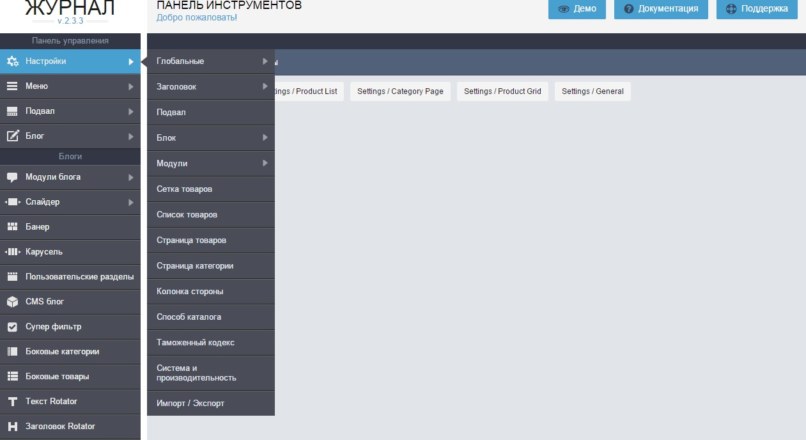Screen dimensions: 806x440
Task: Expand the Блок submenu arrow
Action: click(x=265, y=138)
